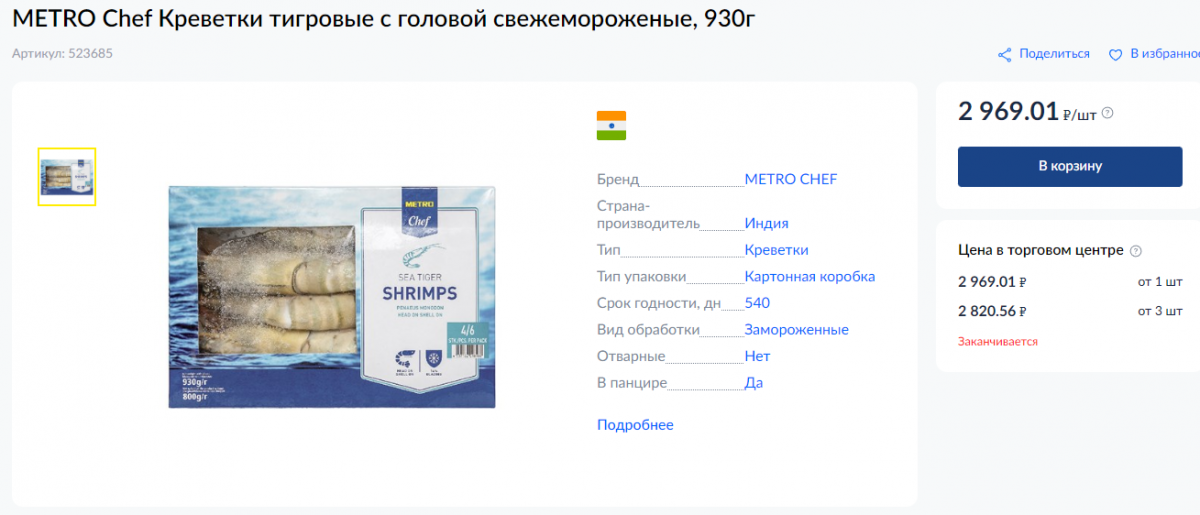This screenshot has height=515, width=1200.
Task: Click the Индия country link
Action: [767, 224]
